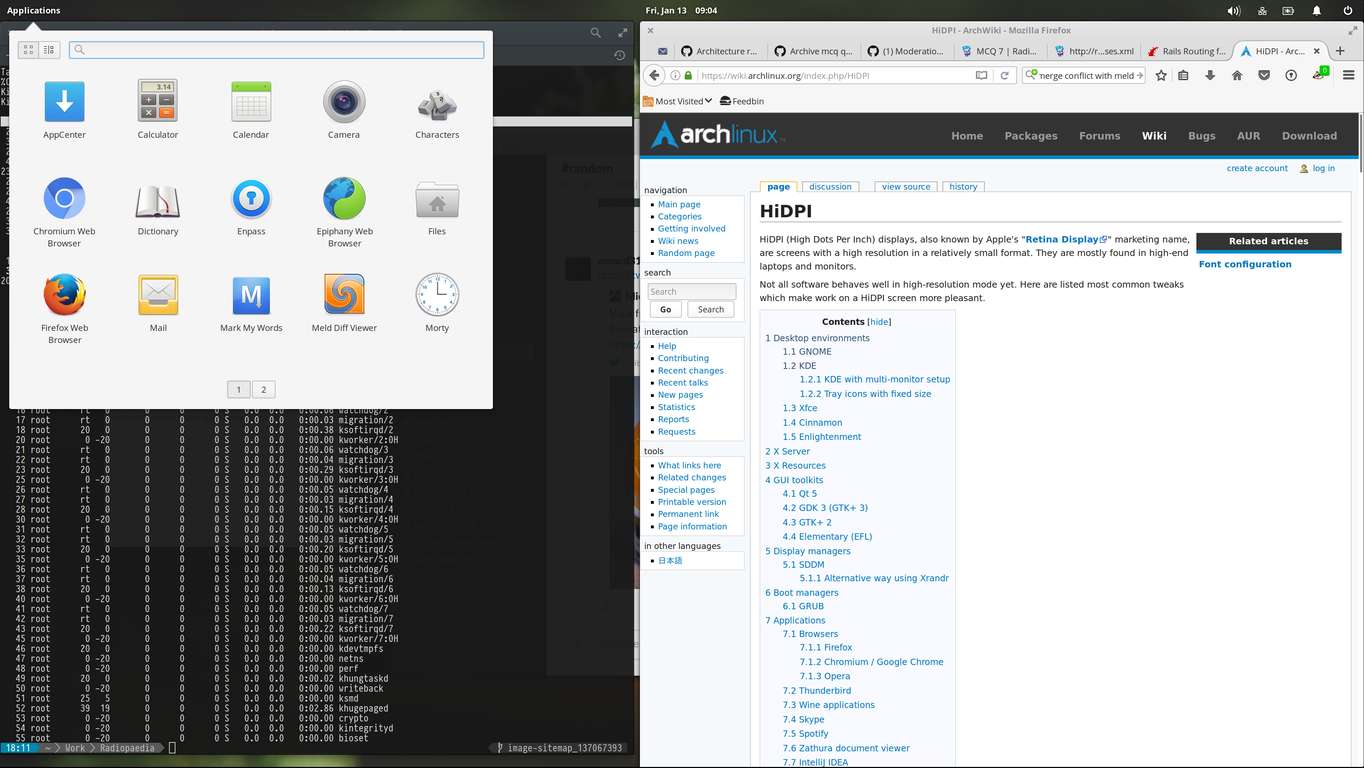Open the Applications menu in top panel
The width and height of the screenshot is (1364, 768).
33,10
